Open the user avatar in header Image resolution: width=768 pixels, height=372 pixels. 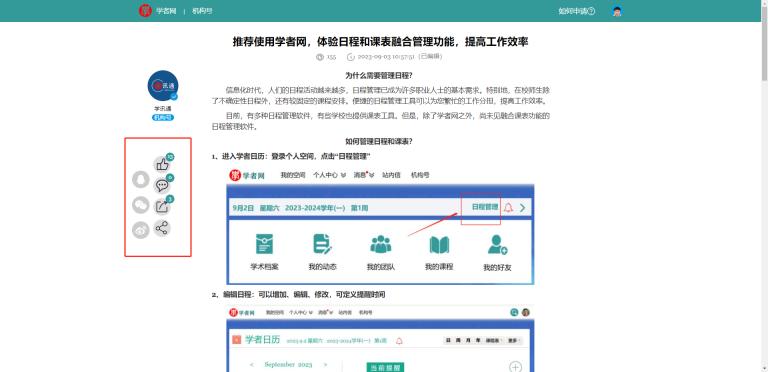click(617, 11)
